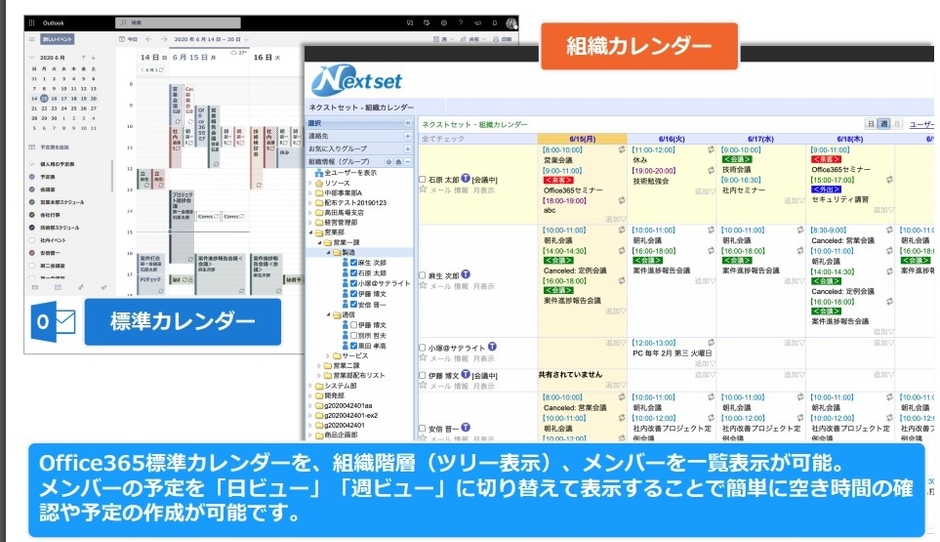Click 追加▽ under 6/16 休み column
This screenshot has width=940, height=542.
704,191
